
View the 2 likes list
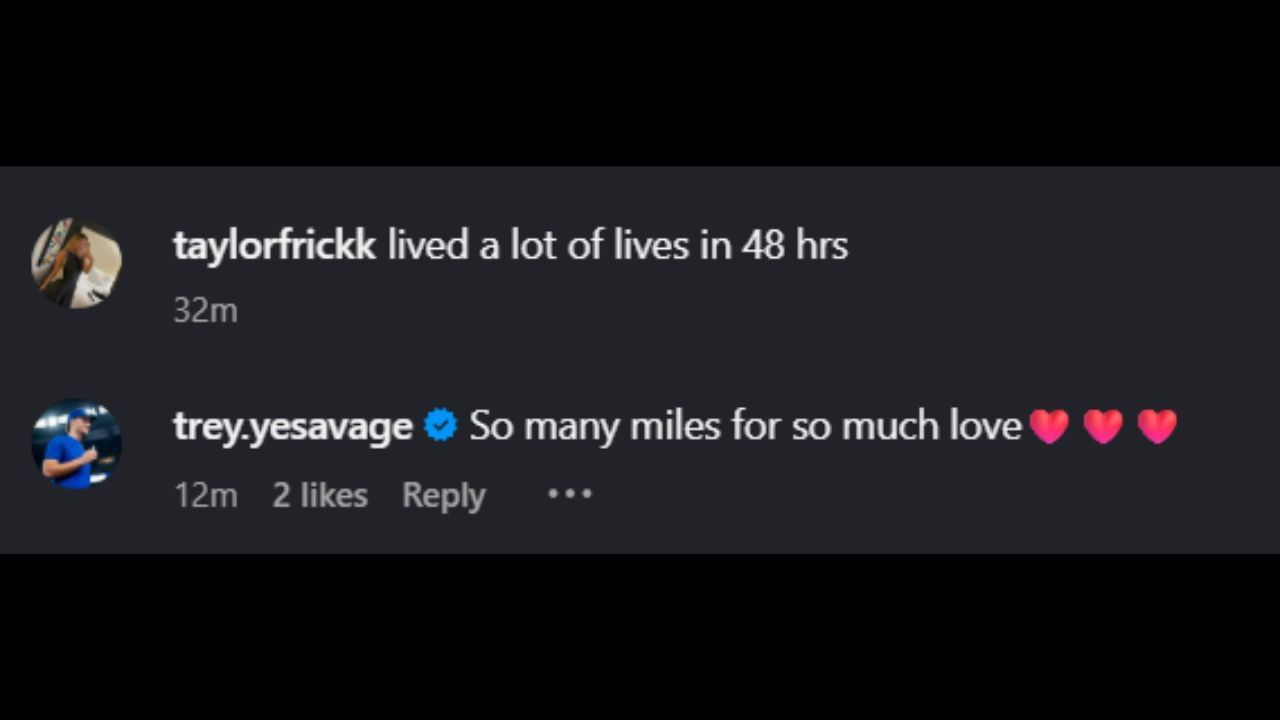[320, 495]
